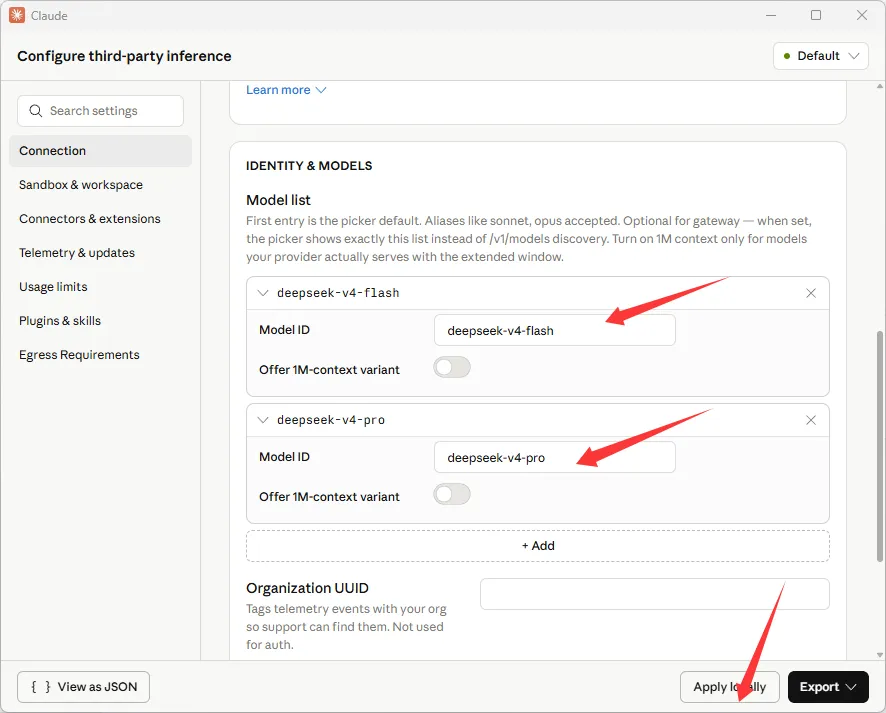Screen dimensions: 886x713
Task: Remove the deepseek-v4-pro model entry
Action: click(x=811, y=420)
